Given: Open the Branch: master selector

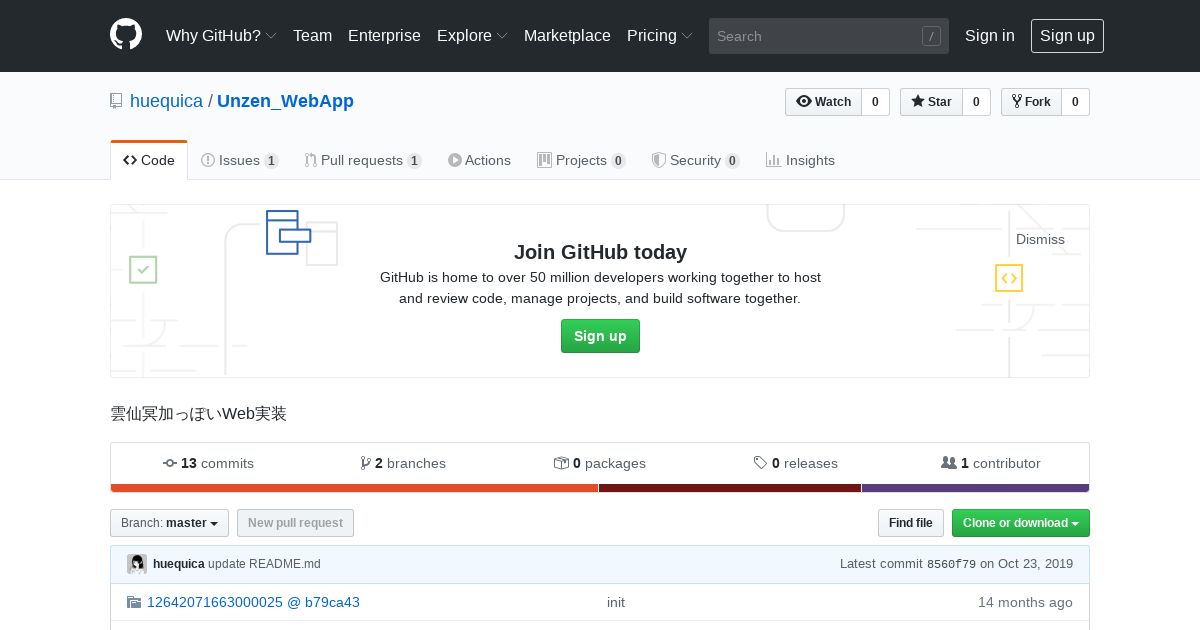Looking at the screenshot, I should click(169, 523).
